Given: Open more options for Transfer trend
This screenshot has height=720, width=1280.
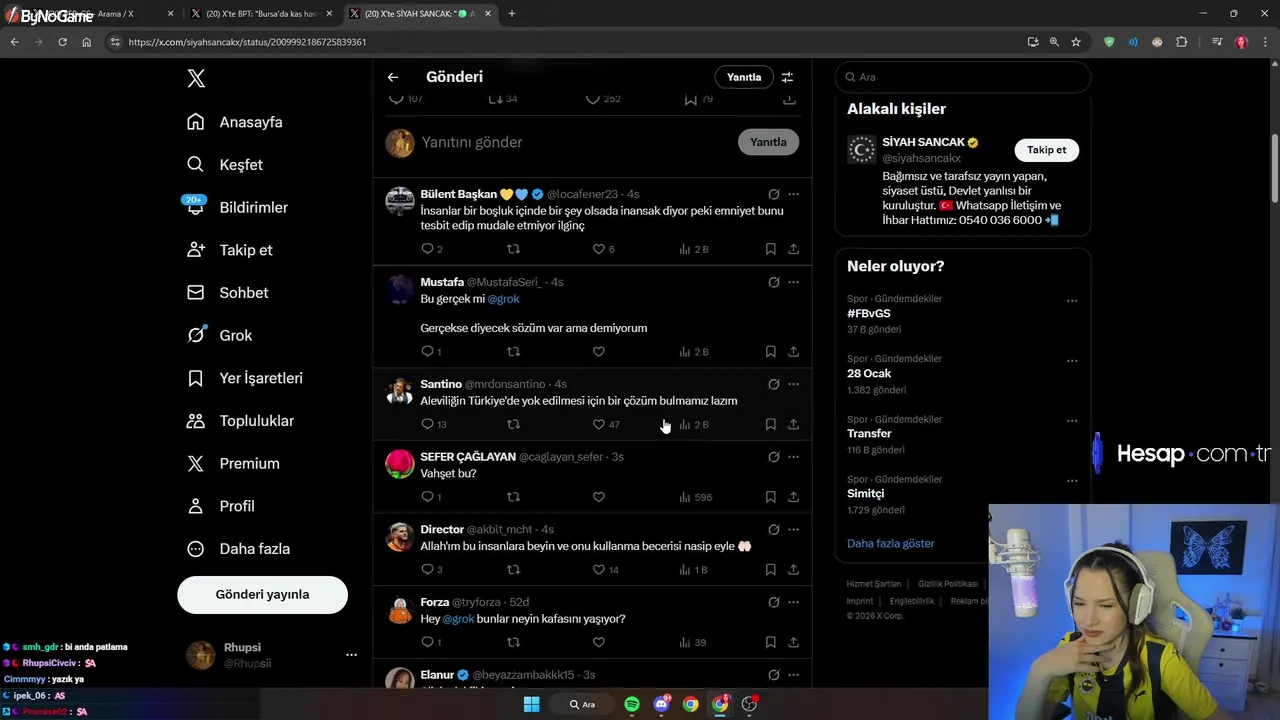Looking at the screenshot, I should 1072,420.
